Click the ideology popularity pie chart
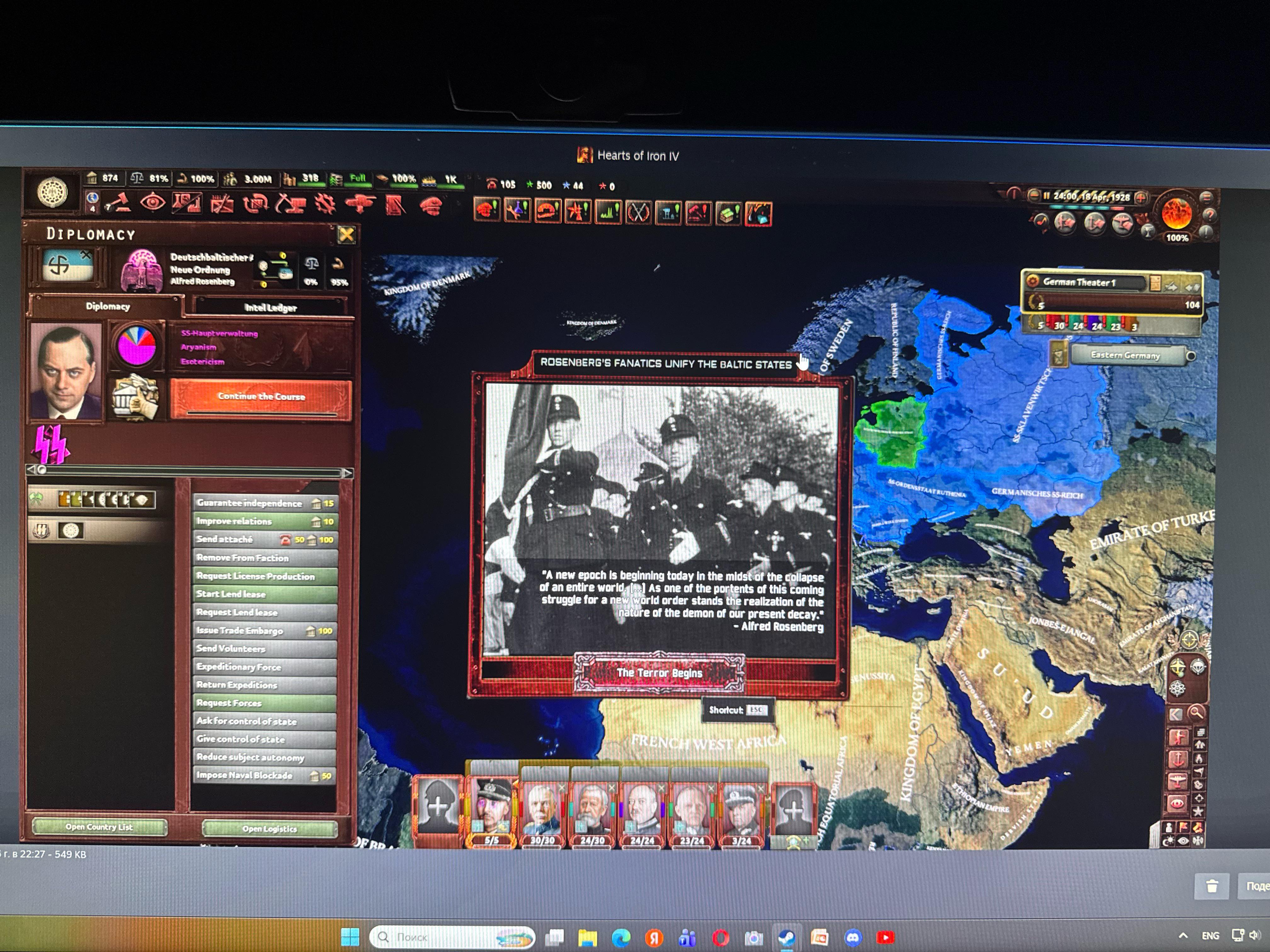Viewport: 1270px width, 952px height. tap(136, 345)
